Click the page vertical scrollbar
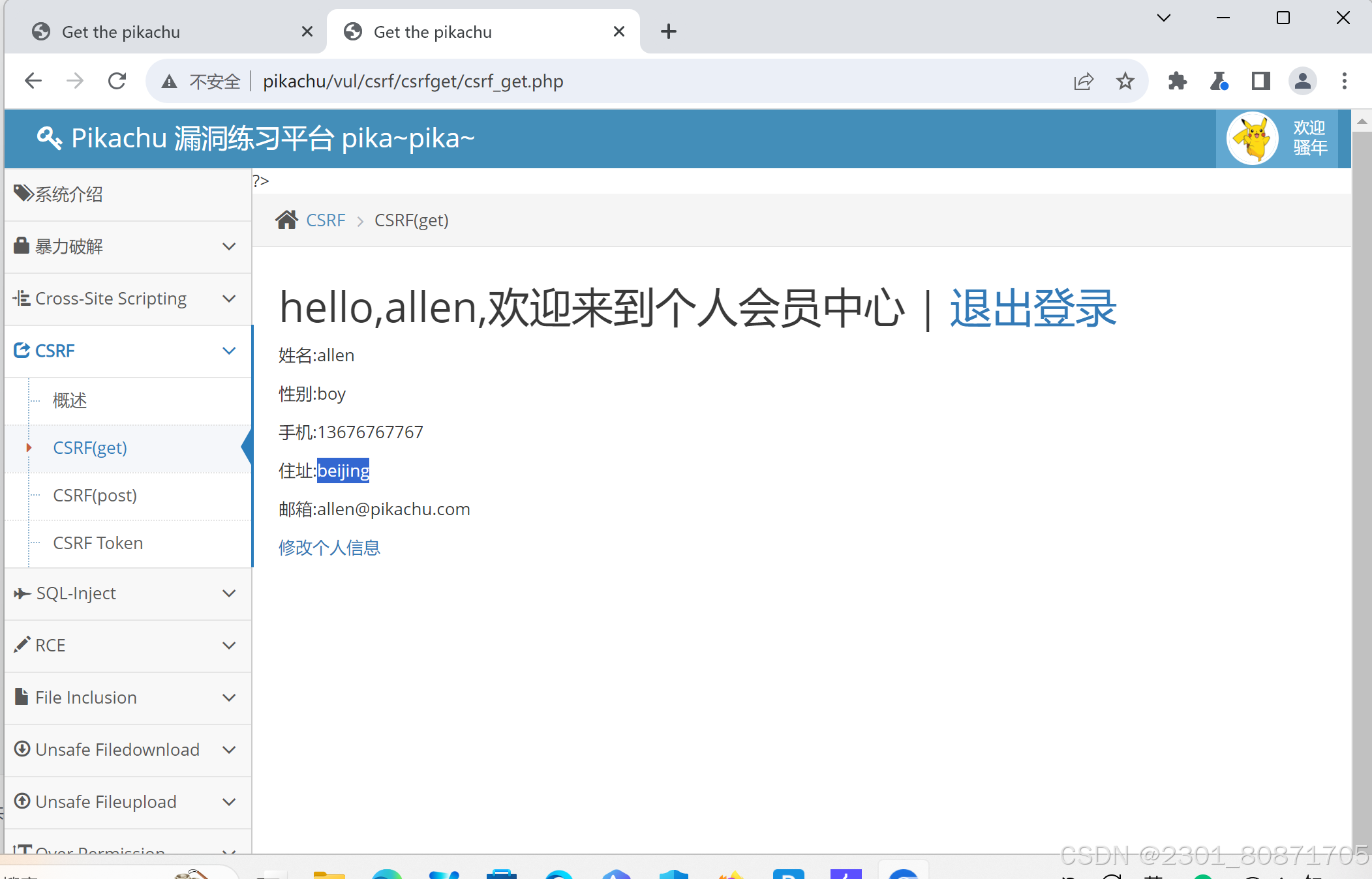 pos(1362,456)
